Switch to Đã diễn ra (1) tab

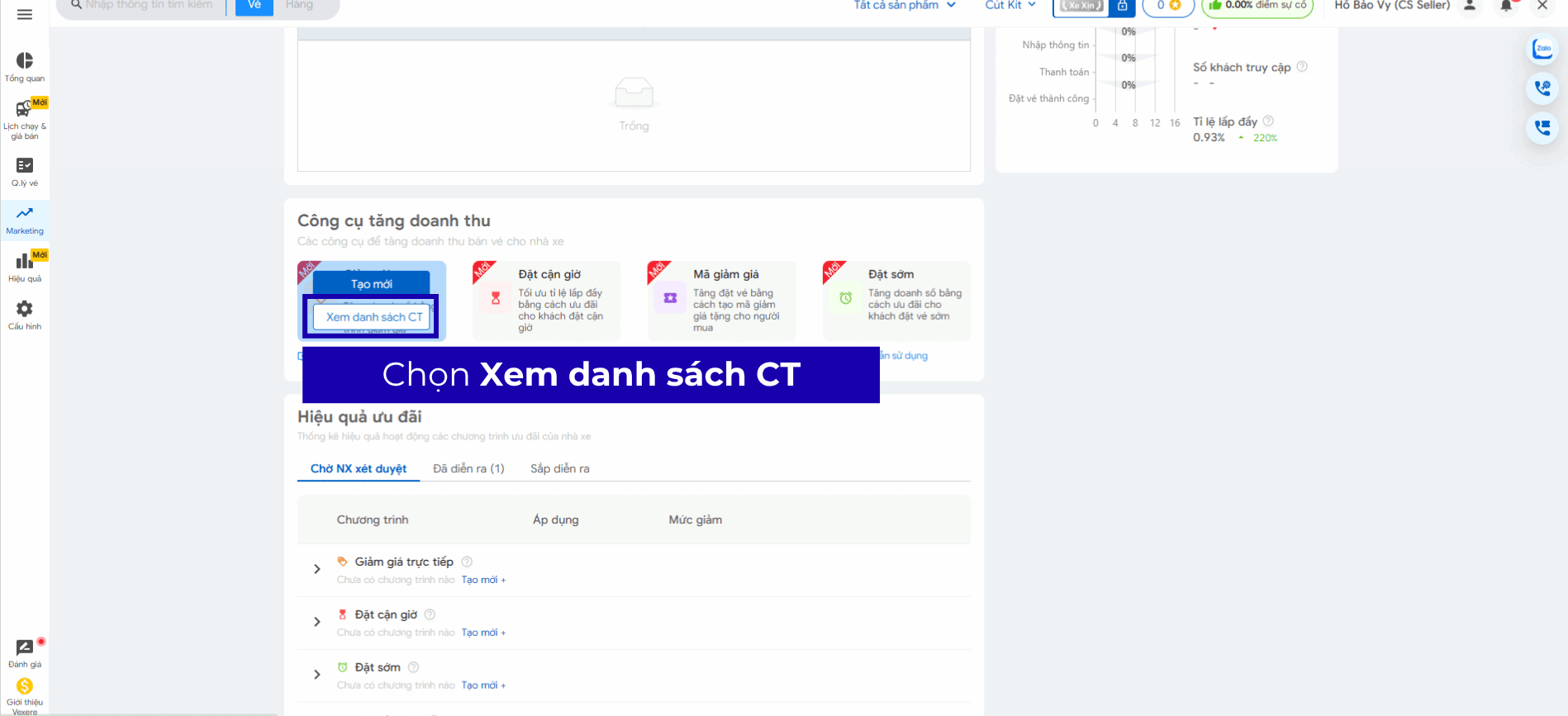(468, 468)
